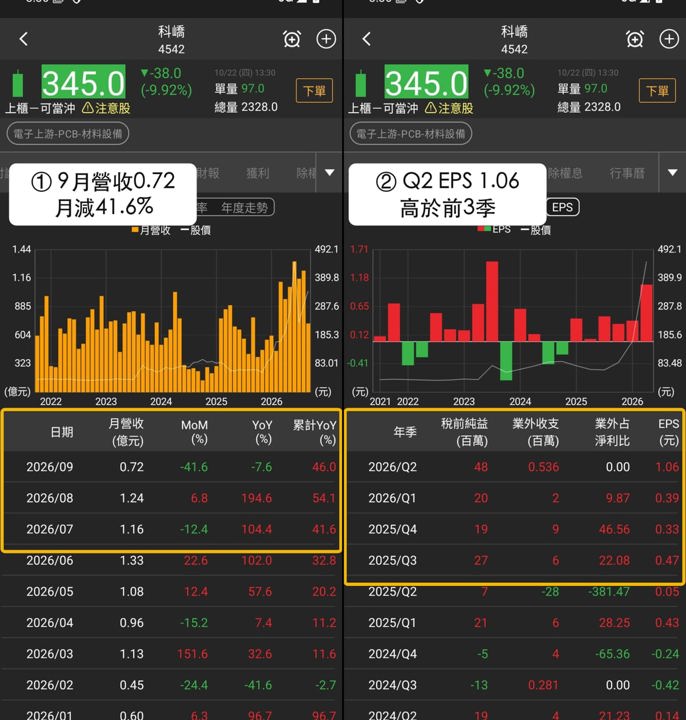Set price alert on left screen
The height and width of the screenshot is (720, 686).
[292, 39]
